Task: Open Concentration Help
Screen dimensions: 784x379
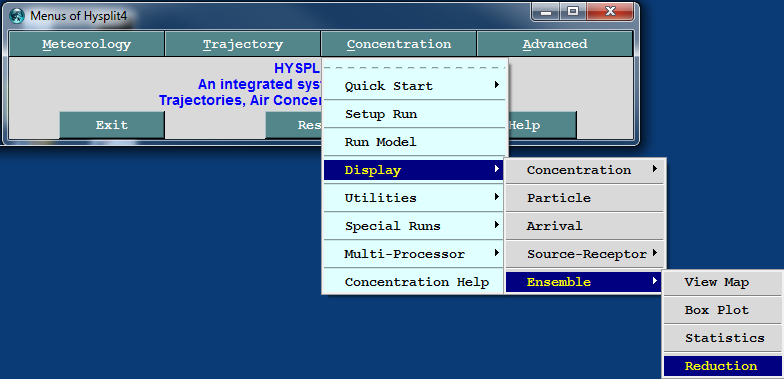Action: click(415, 282)
